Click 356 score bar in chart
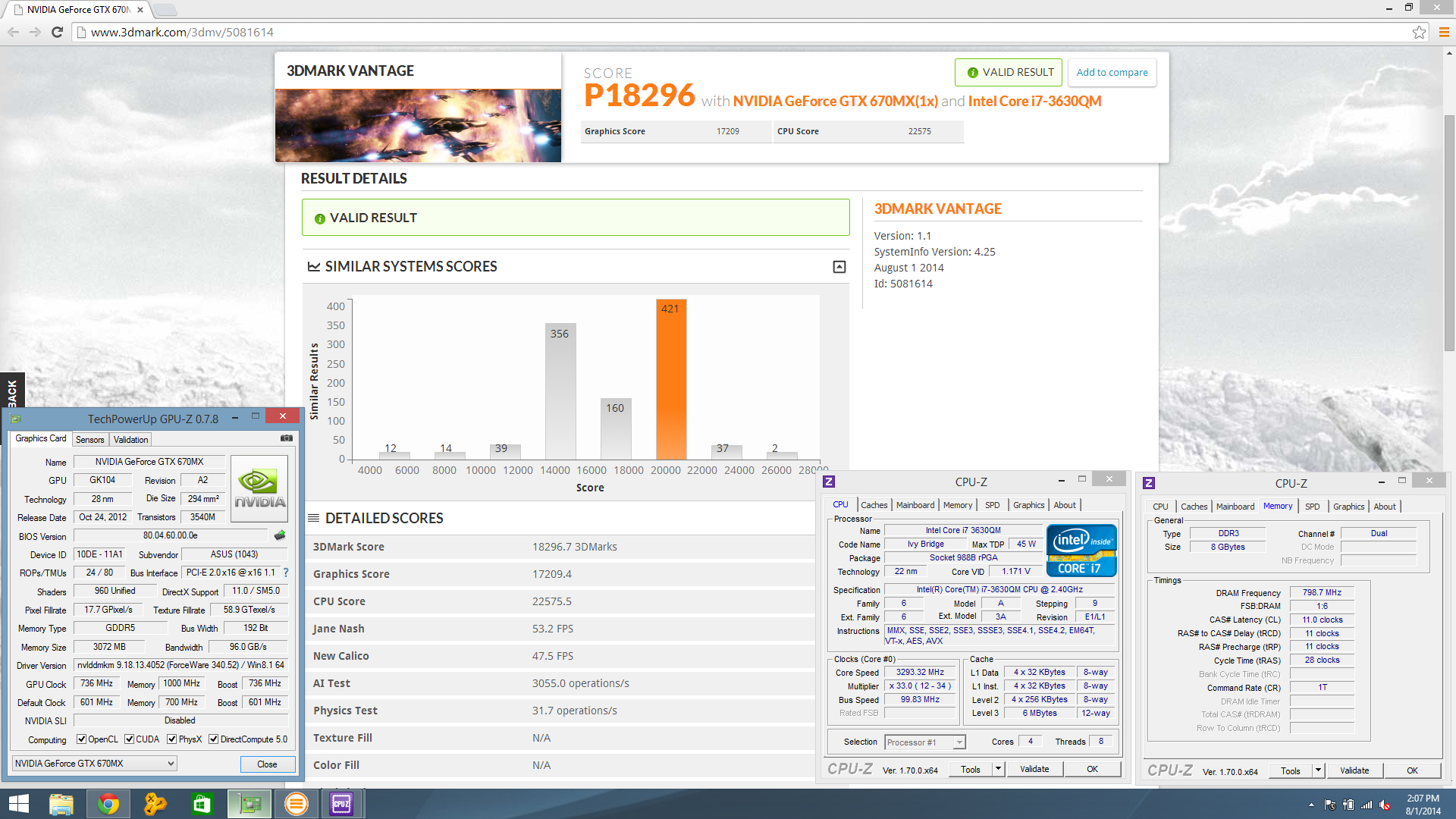The width and height of the screenshot is (1456, 819). [x=560, y=391]
